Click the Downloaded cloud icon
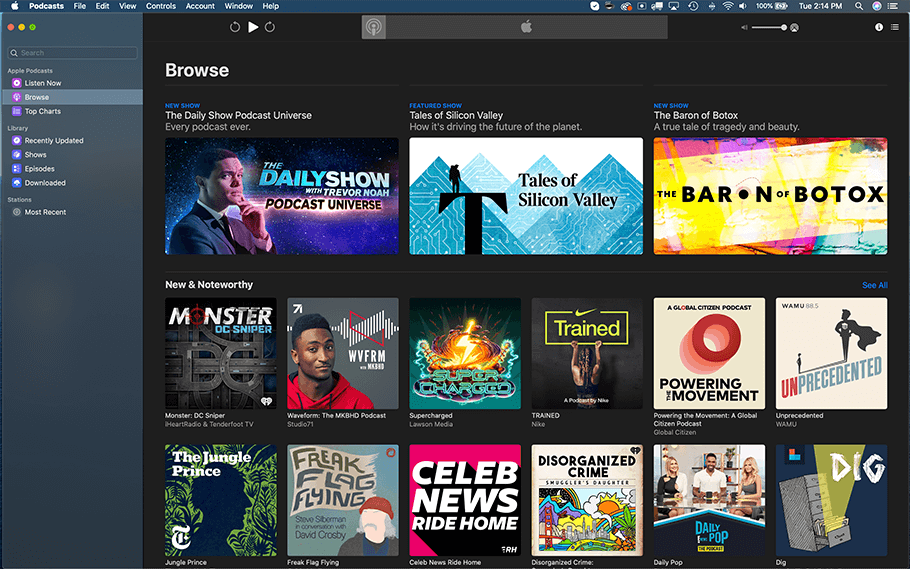910x569 pixels. click(x=17, y=183)
